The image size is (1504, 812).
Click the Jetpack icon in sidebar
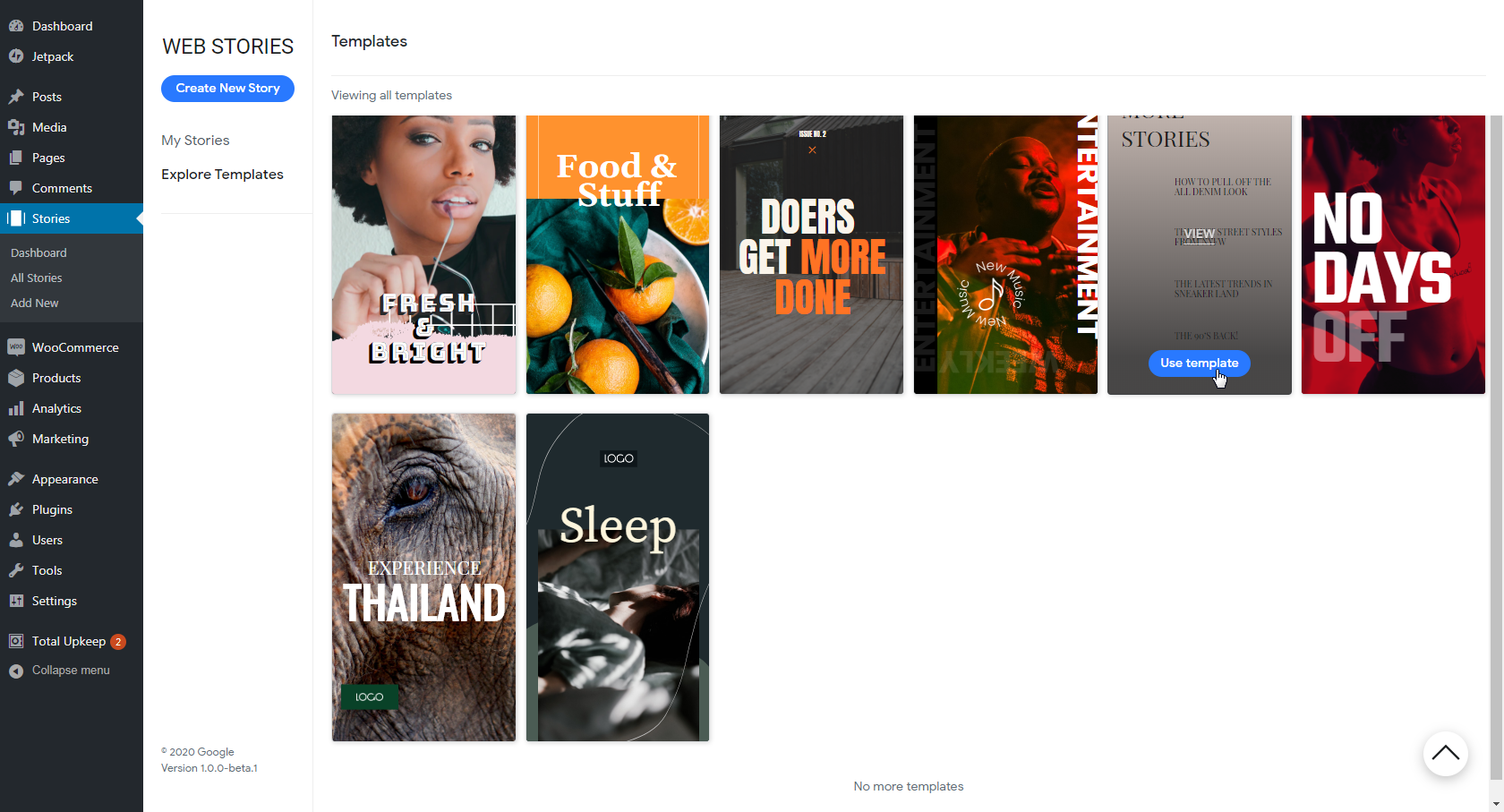(16, 56)
